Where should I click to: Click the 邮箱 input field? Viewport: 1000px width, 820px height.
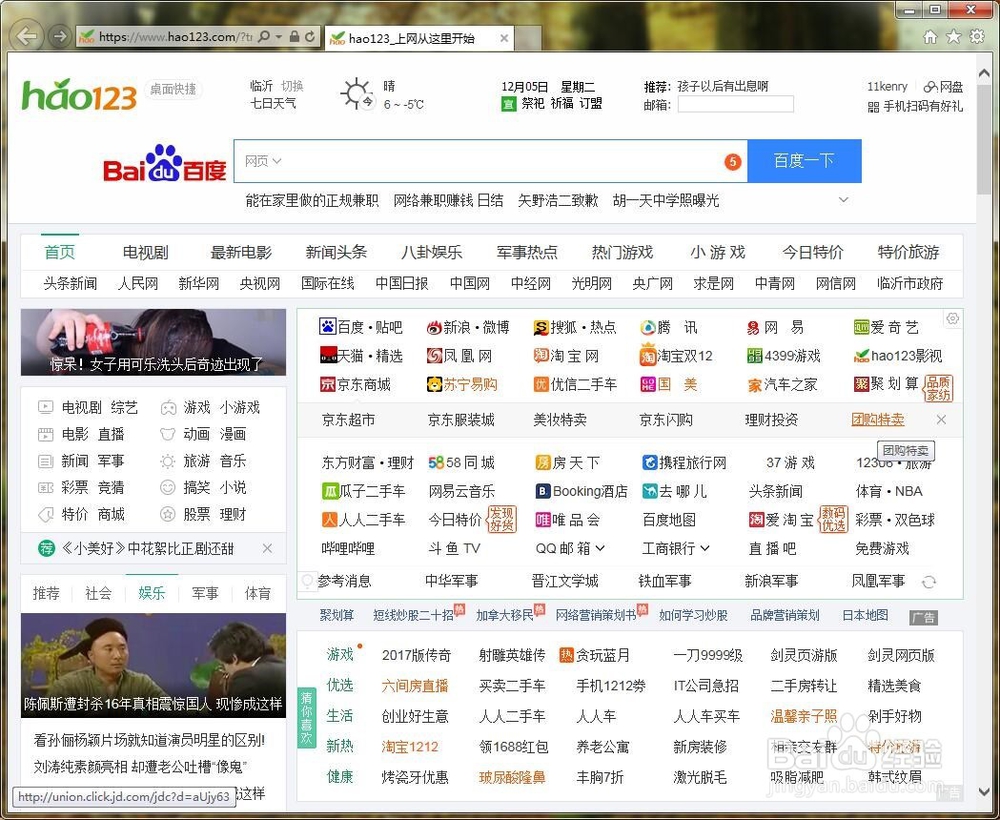735,104
